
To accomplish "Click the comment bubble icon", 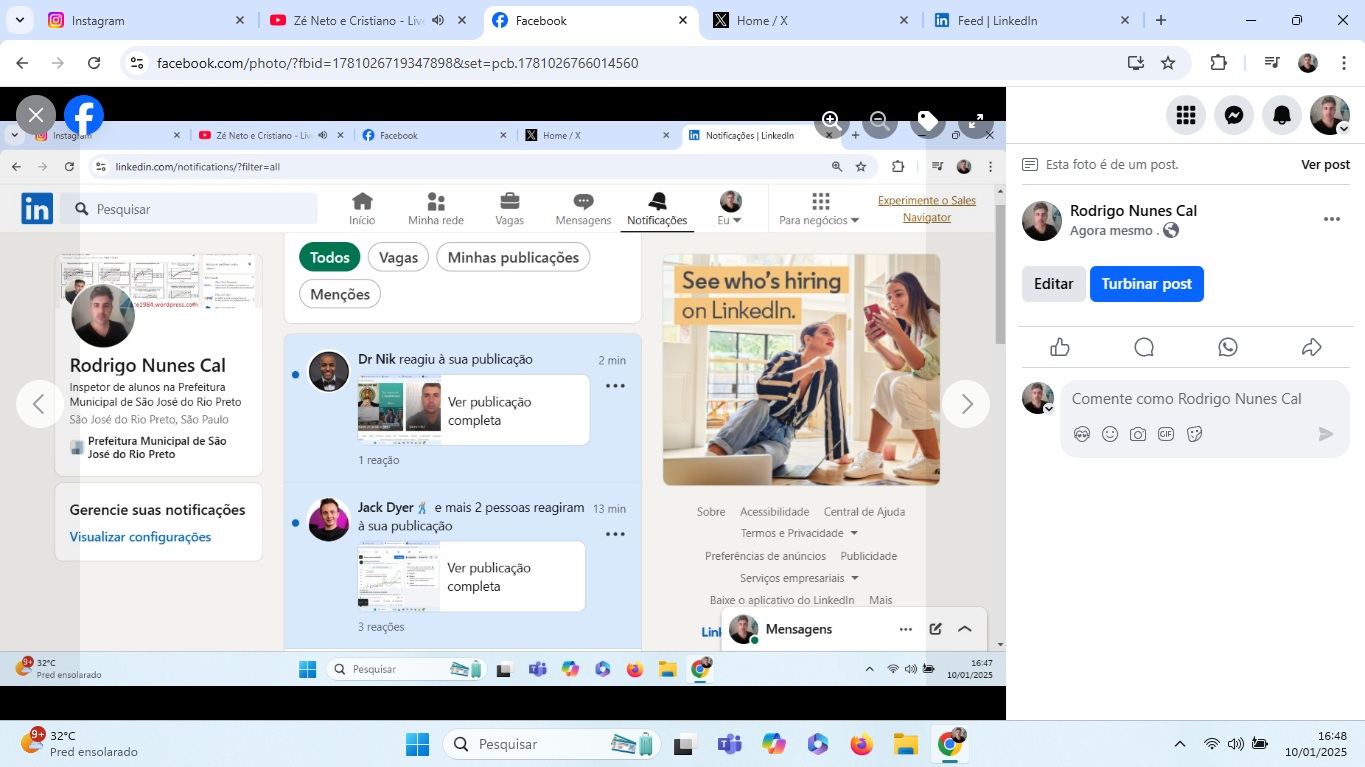I will 1144,347.
